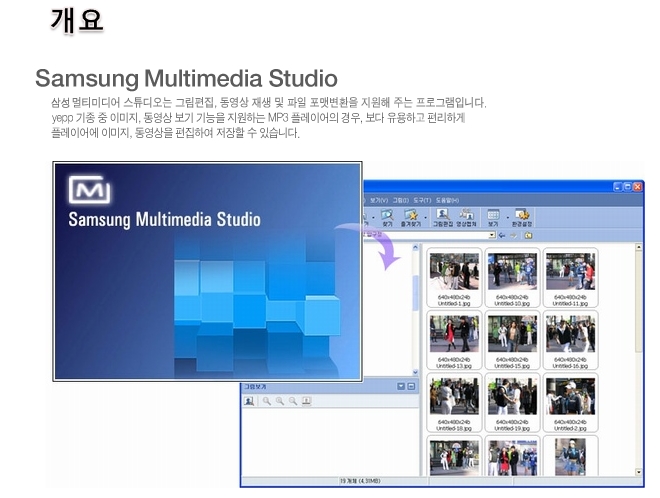This screenshot has width=660, height=498.
Task: Click the Samsung Multimedia Studio splash screen
Action: pos(208,272)
